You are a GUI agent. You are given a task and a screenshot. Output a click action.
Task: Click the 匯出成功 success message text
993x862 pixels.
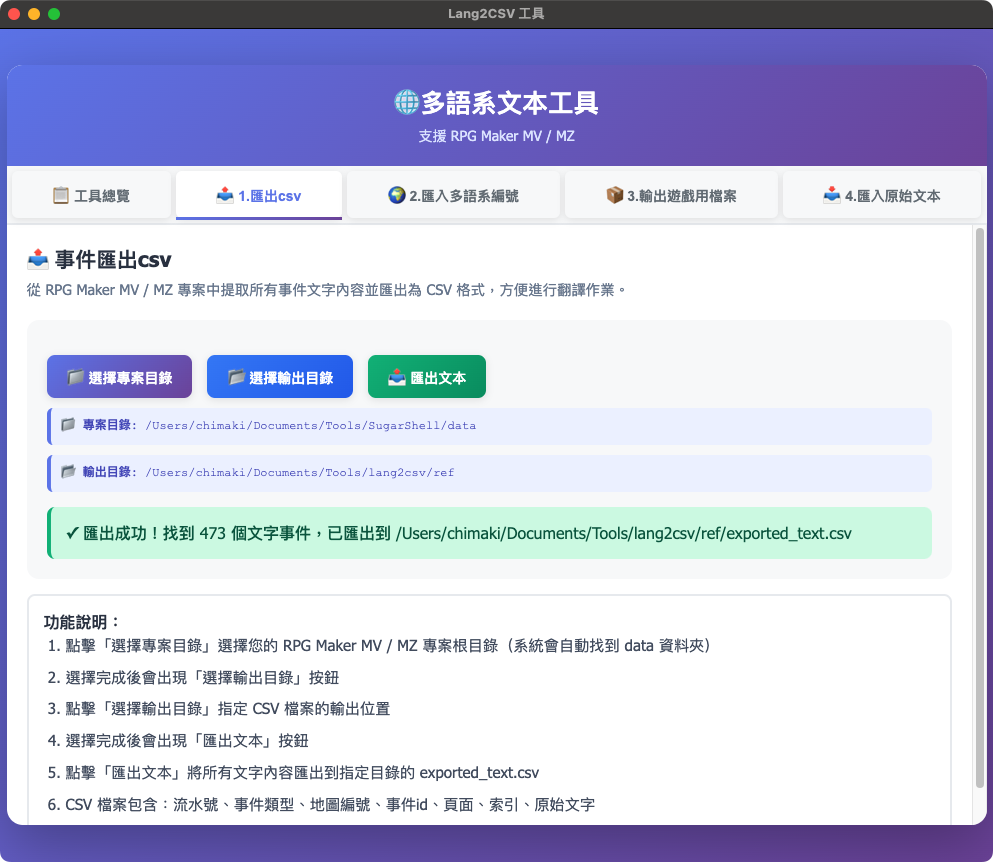459,533
